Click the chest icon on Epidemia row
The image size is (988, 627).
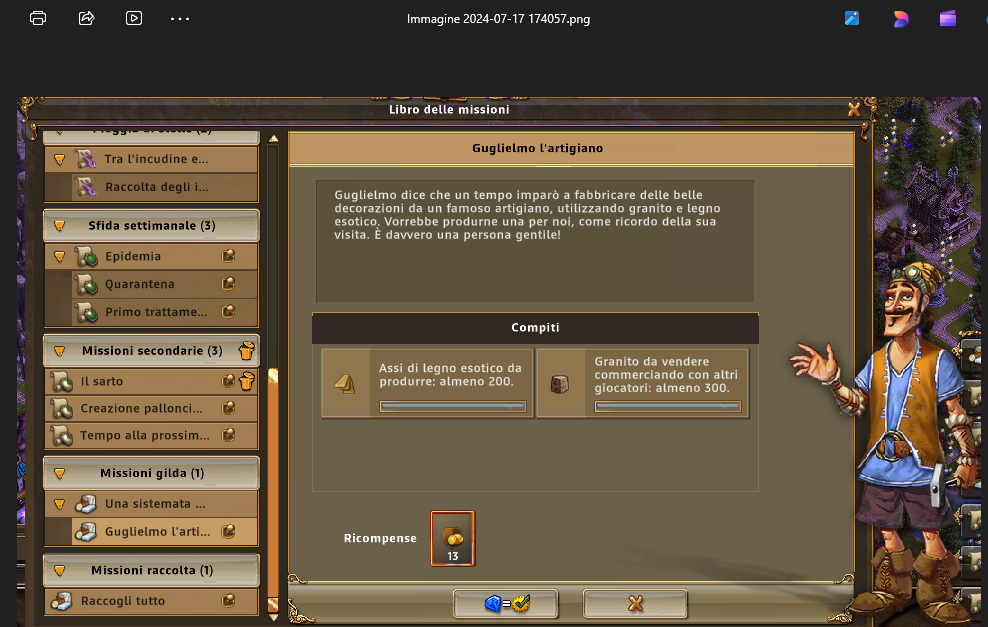pos(228,256)
